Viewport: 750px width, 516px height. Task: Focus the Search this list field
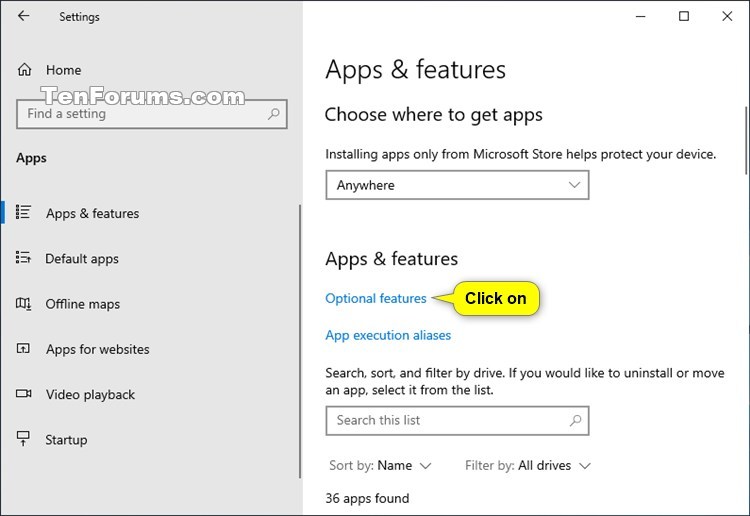click(x=457, y=421)
